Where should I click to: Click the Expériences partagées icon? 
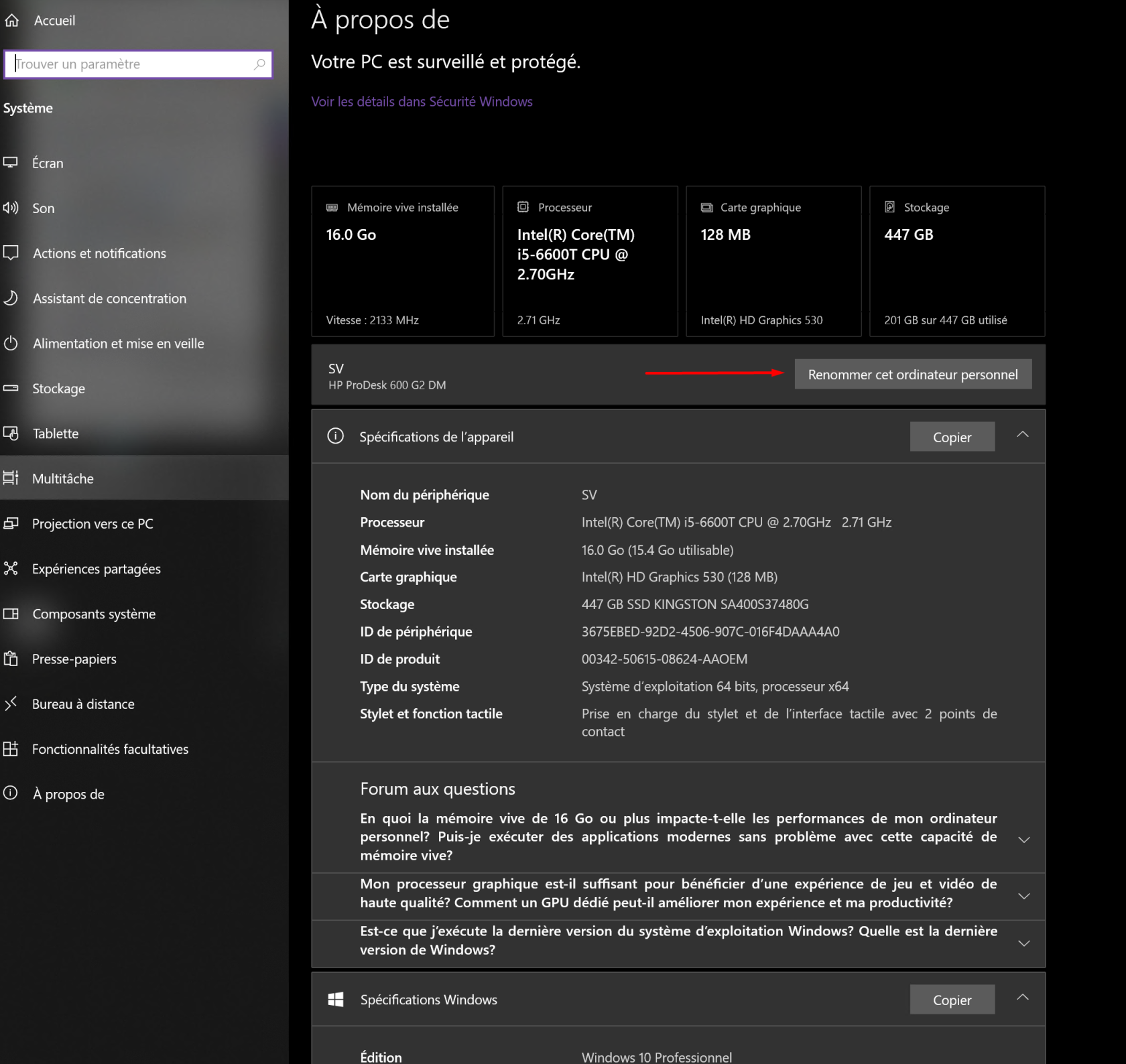[x=11, y=569]
